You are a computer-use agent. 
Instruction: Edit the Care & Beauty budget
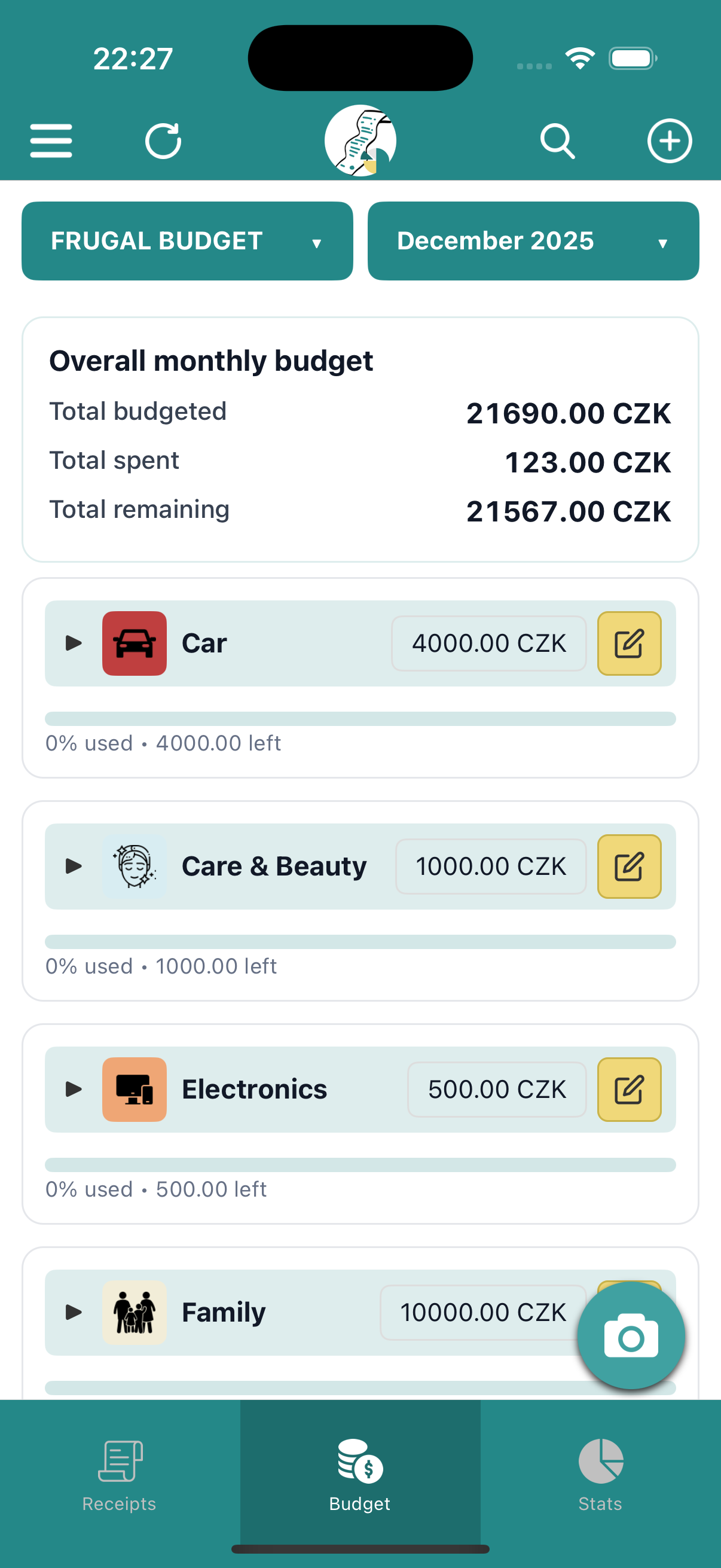pos(629,866)
